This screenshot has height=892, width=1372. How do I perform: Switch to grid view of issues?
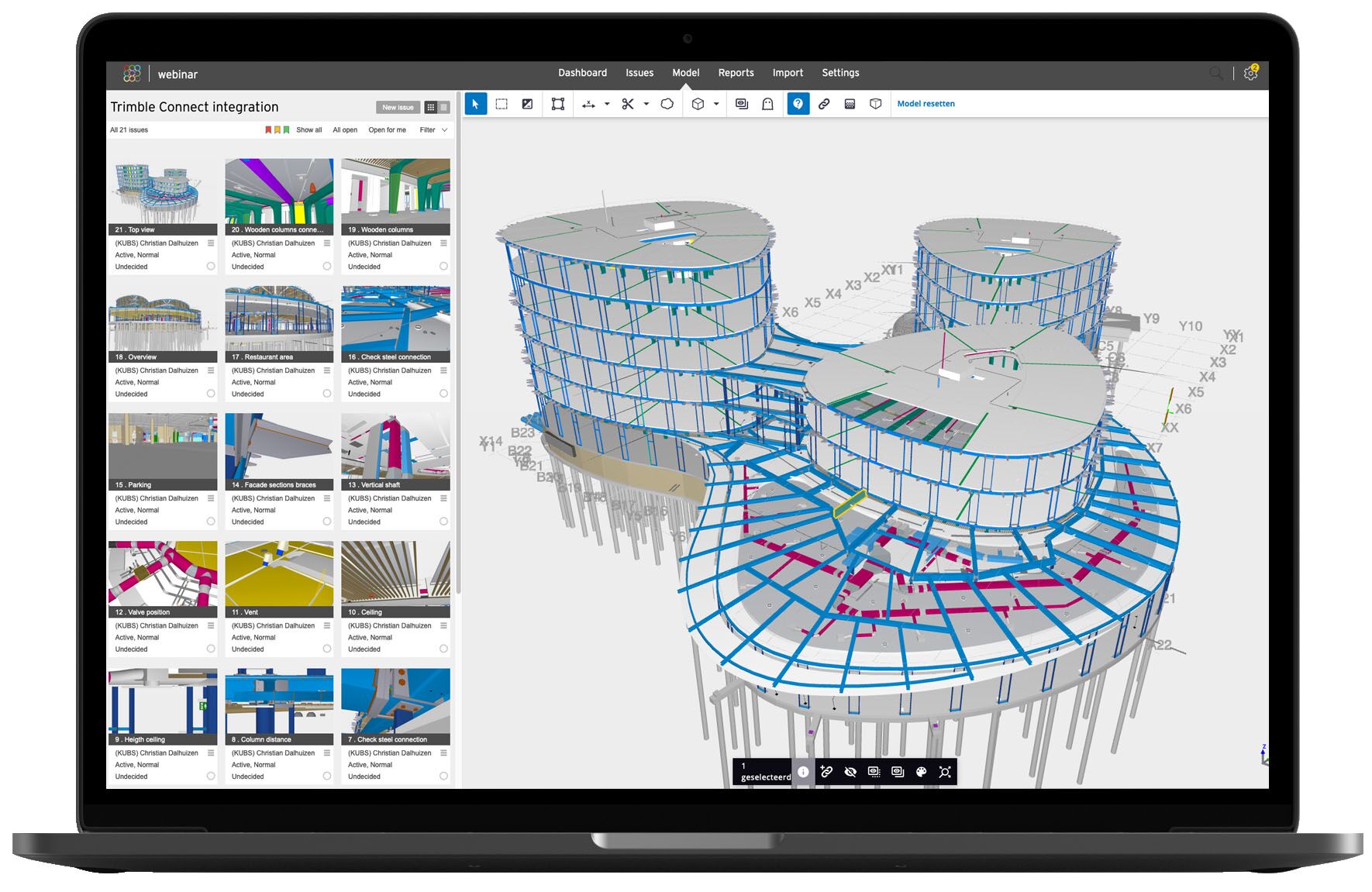431,108
